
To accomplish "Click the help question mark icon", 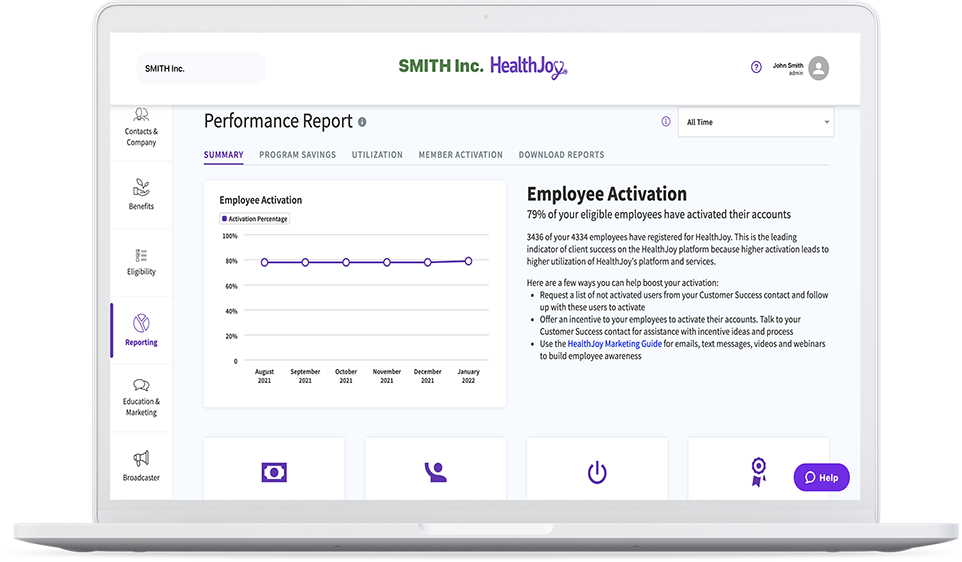I will coord(756,67).
